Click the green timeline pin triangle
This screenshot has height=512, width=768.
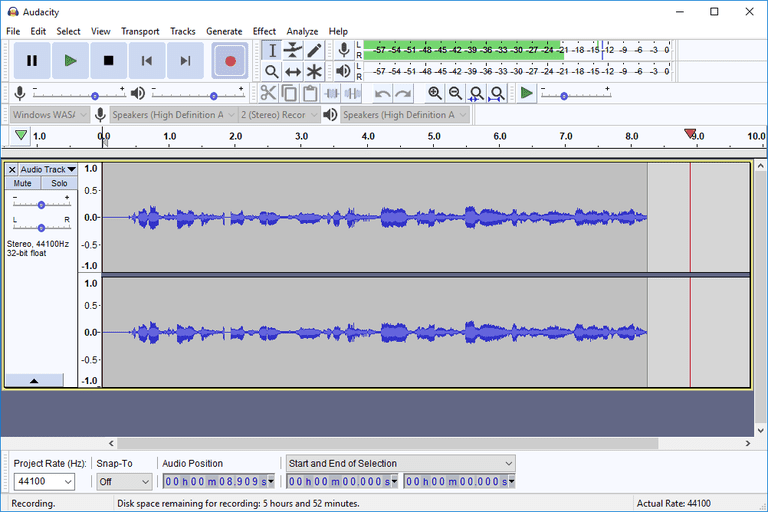(21, 135)
